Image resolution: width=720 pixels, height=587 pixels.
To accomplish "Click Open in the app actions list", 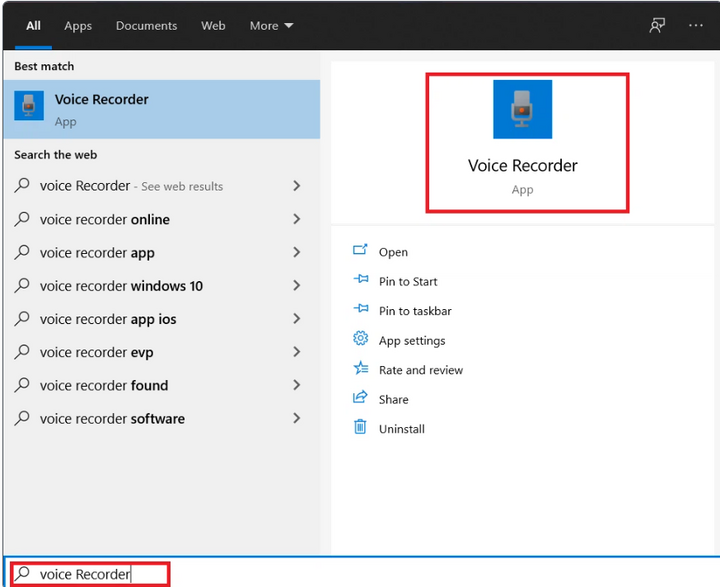I will [393, 252].
